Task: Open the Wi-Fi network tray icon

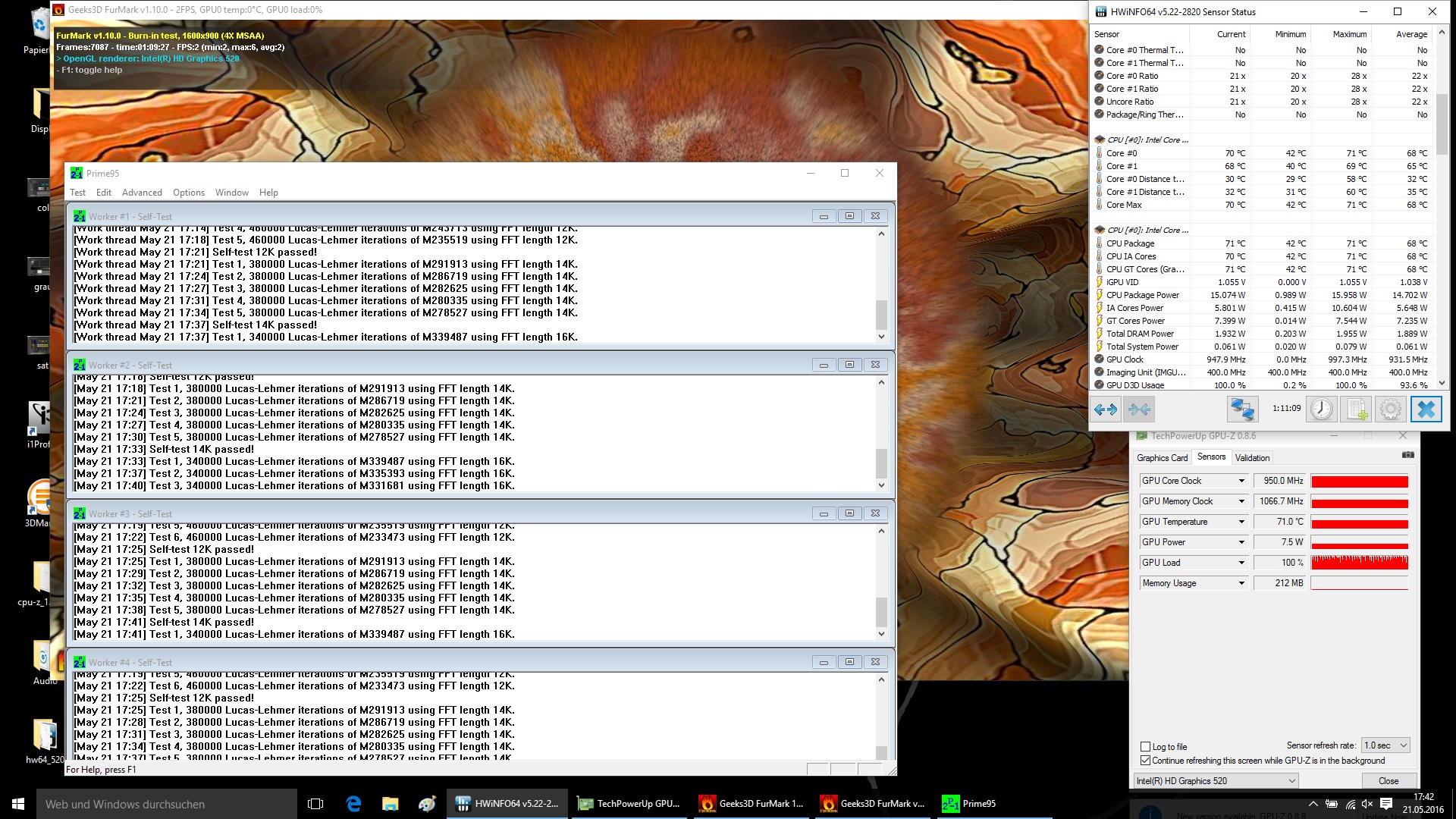Action: tap(1350, 804)
